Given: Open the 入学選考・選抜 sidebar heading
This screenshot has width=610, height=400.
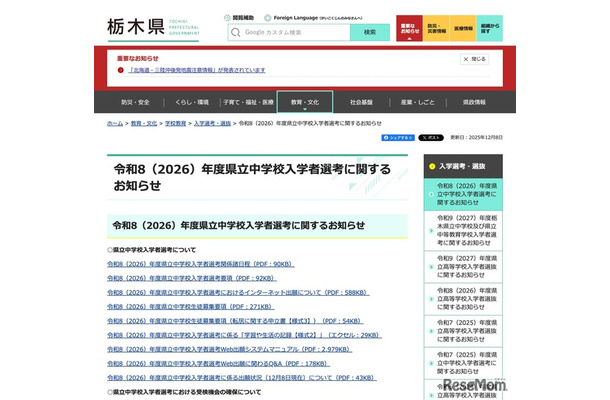Looking at the screenshot, I should tap(463, 167).
